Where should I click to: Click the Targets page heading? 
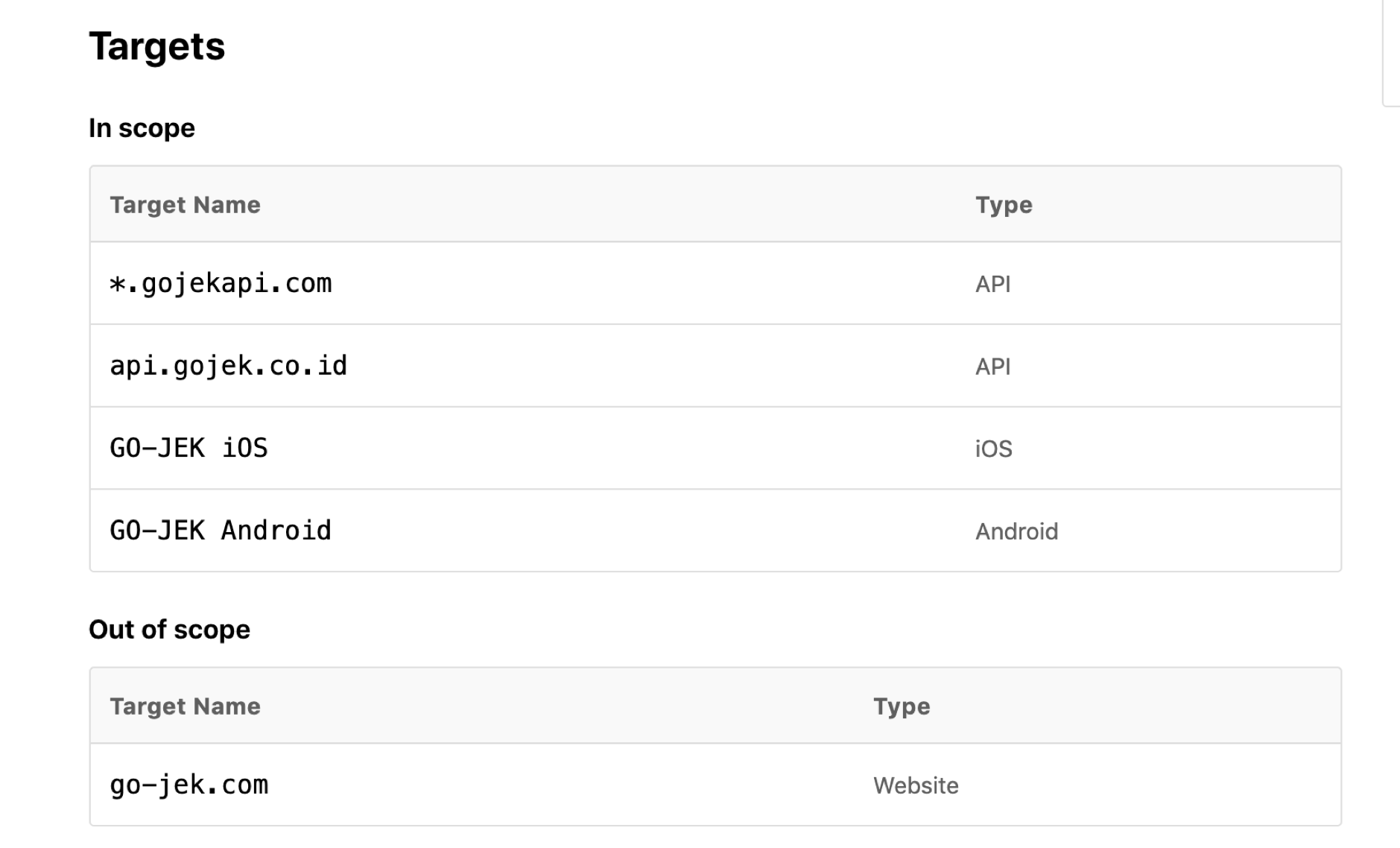point(156,47)
